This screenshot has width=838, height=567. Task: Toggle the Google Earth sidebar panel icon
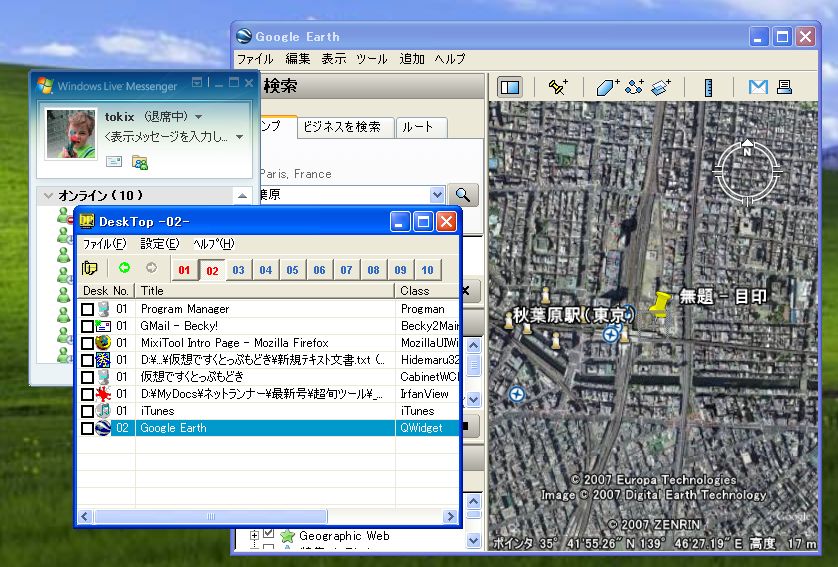click(510, 87)
